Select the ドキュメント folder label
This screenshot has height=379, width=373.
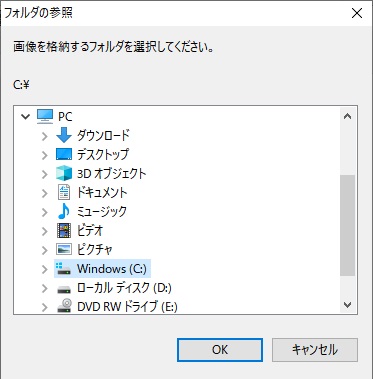point(102,192)
